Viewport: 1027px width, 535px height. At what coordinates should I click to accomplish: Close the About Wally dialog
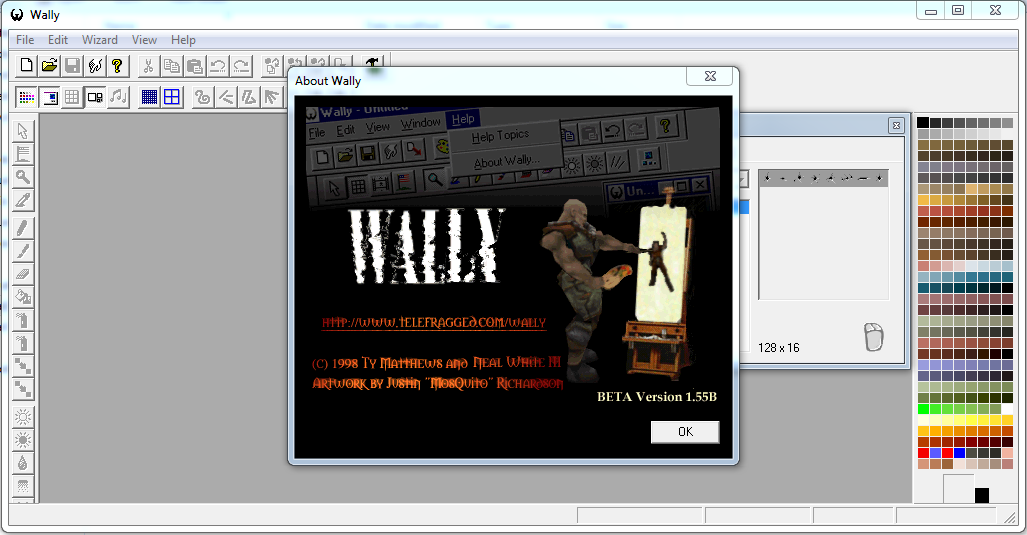point(710,76)
